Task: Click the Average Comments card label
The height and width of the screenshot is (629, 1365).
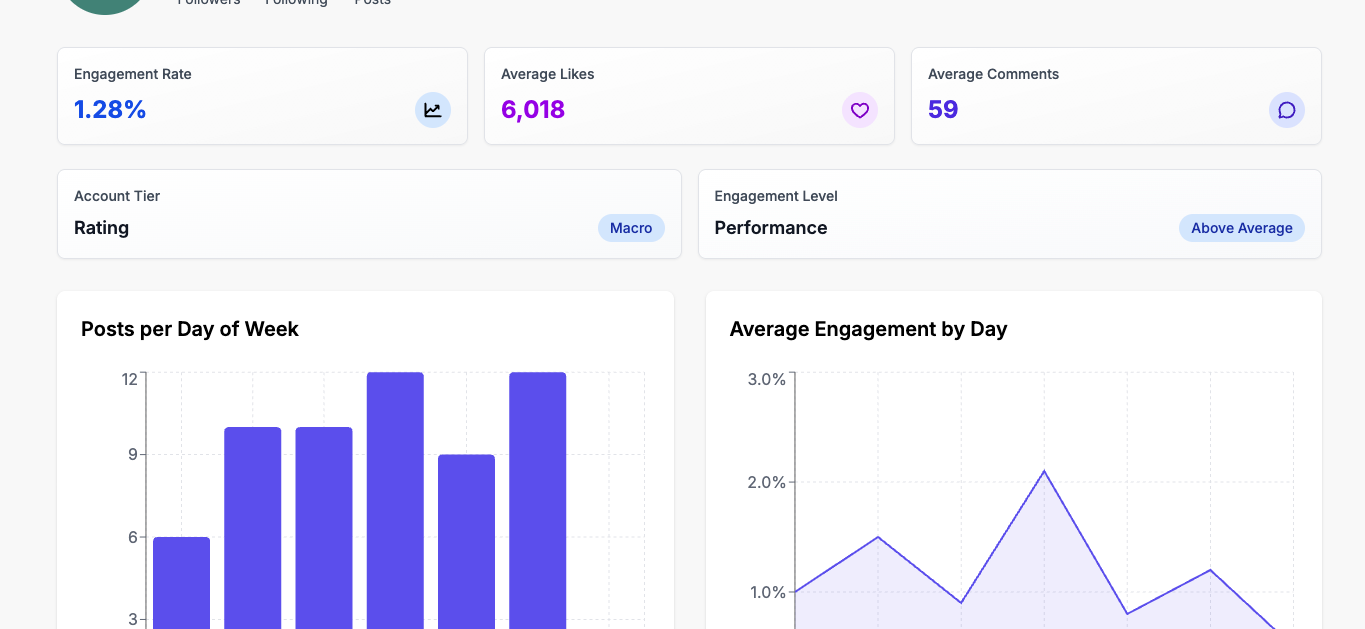Action: click(993, 74)
